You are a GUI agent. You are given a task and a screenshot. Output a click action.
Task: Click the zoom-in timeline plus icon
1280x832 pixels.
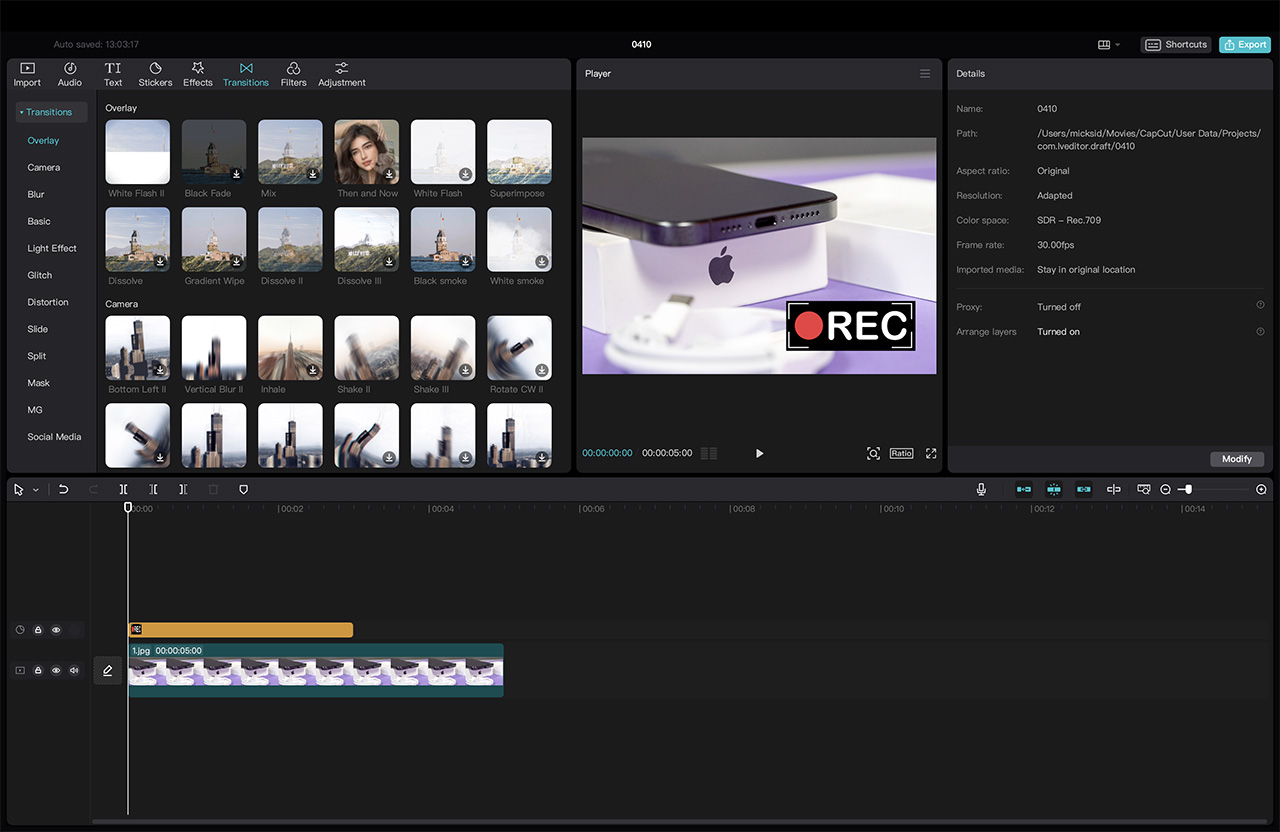tap(1261, 489)
